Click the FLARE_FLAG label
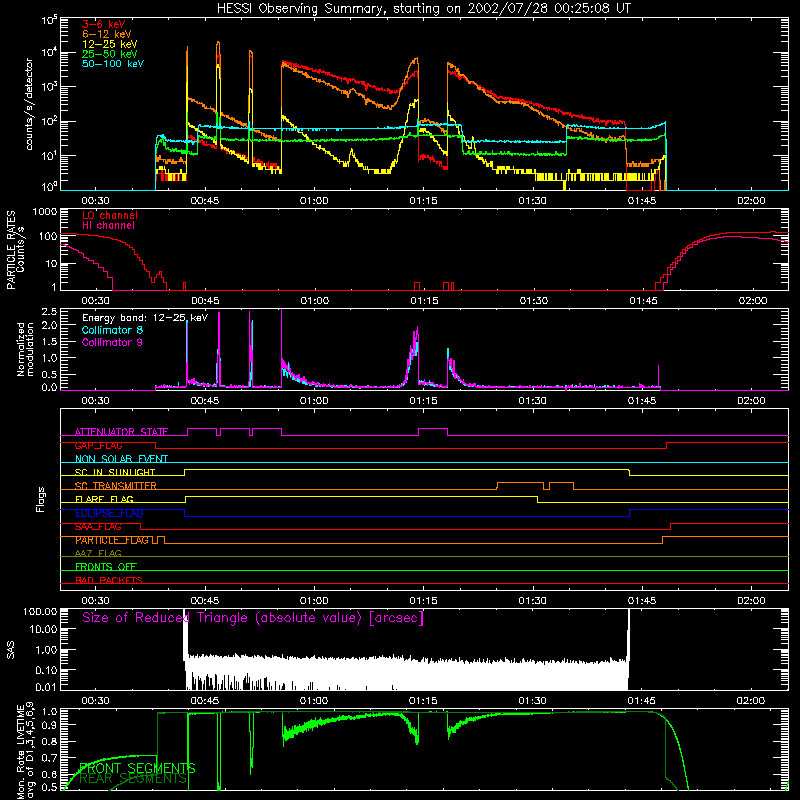The width and height of the screenshot is (800, 800). click(x=104, y=499)
